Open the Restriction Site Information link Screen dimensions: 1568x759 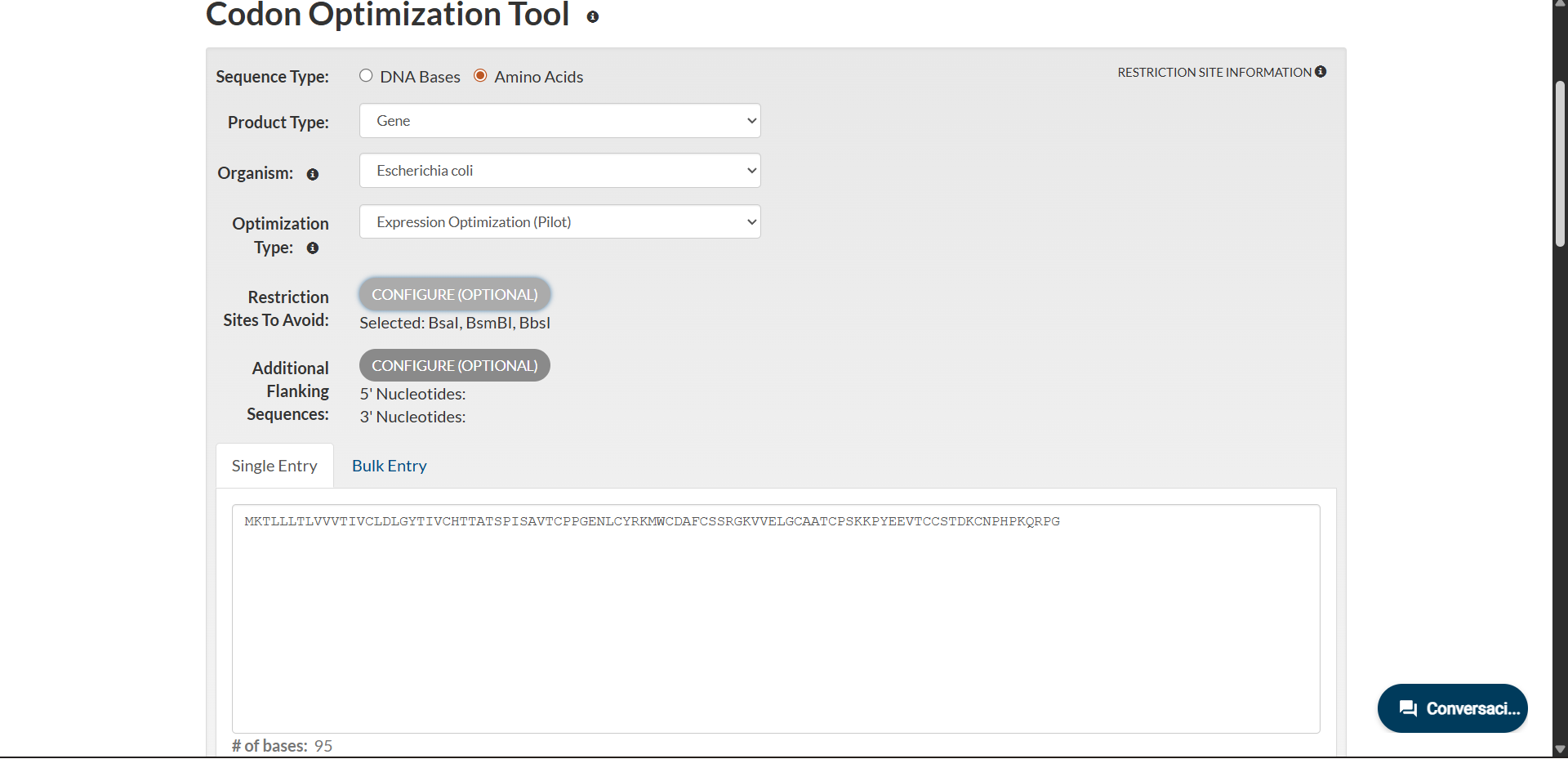1214,73
